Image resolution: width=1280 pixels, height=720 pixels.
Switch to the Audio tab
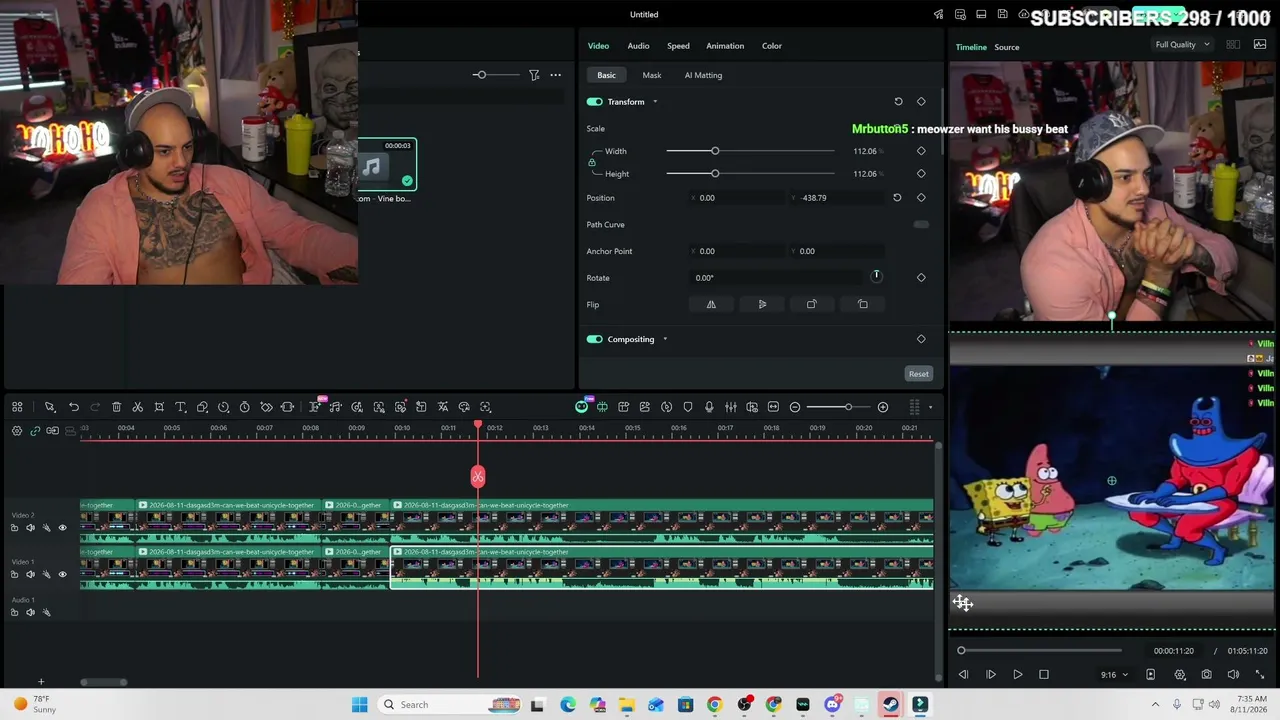pyautogui.click(x=638, y=46)
